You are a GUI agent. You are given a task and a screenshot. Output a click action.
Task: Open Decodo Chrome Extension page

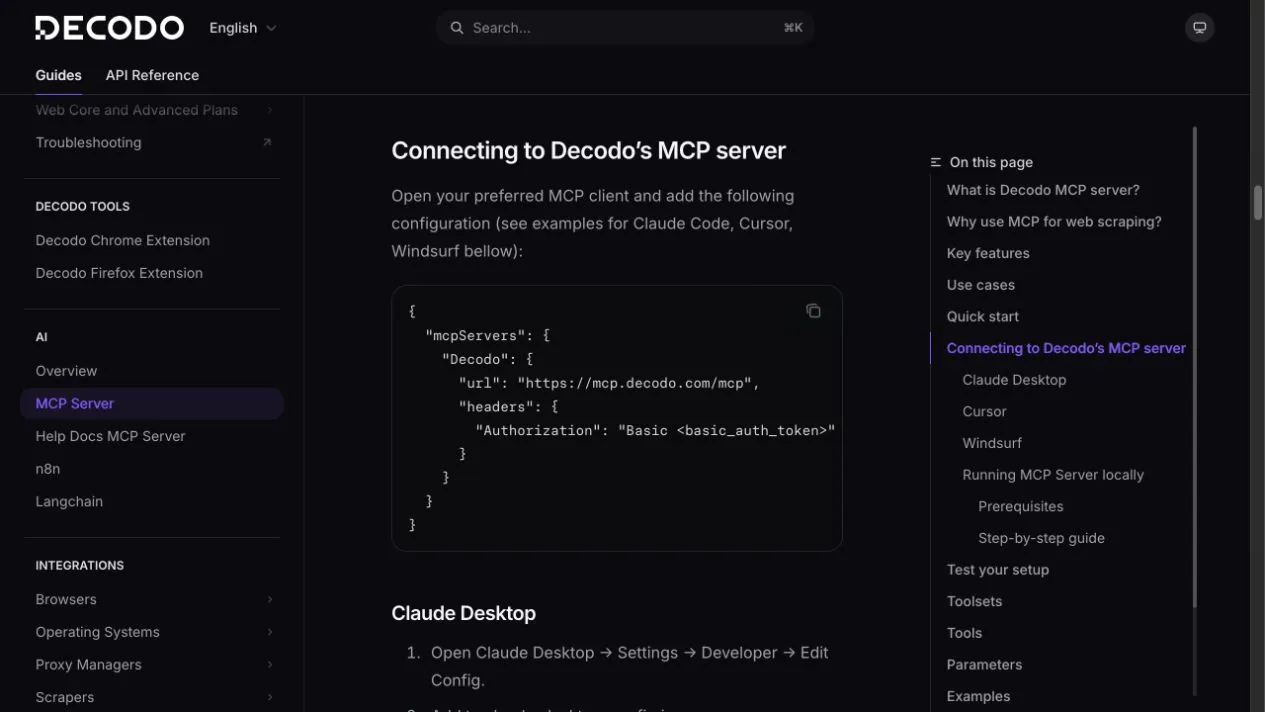point(122,240)
